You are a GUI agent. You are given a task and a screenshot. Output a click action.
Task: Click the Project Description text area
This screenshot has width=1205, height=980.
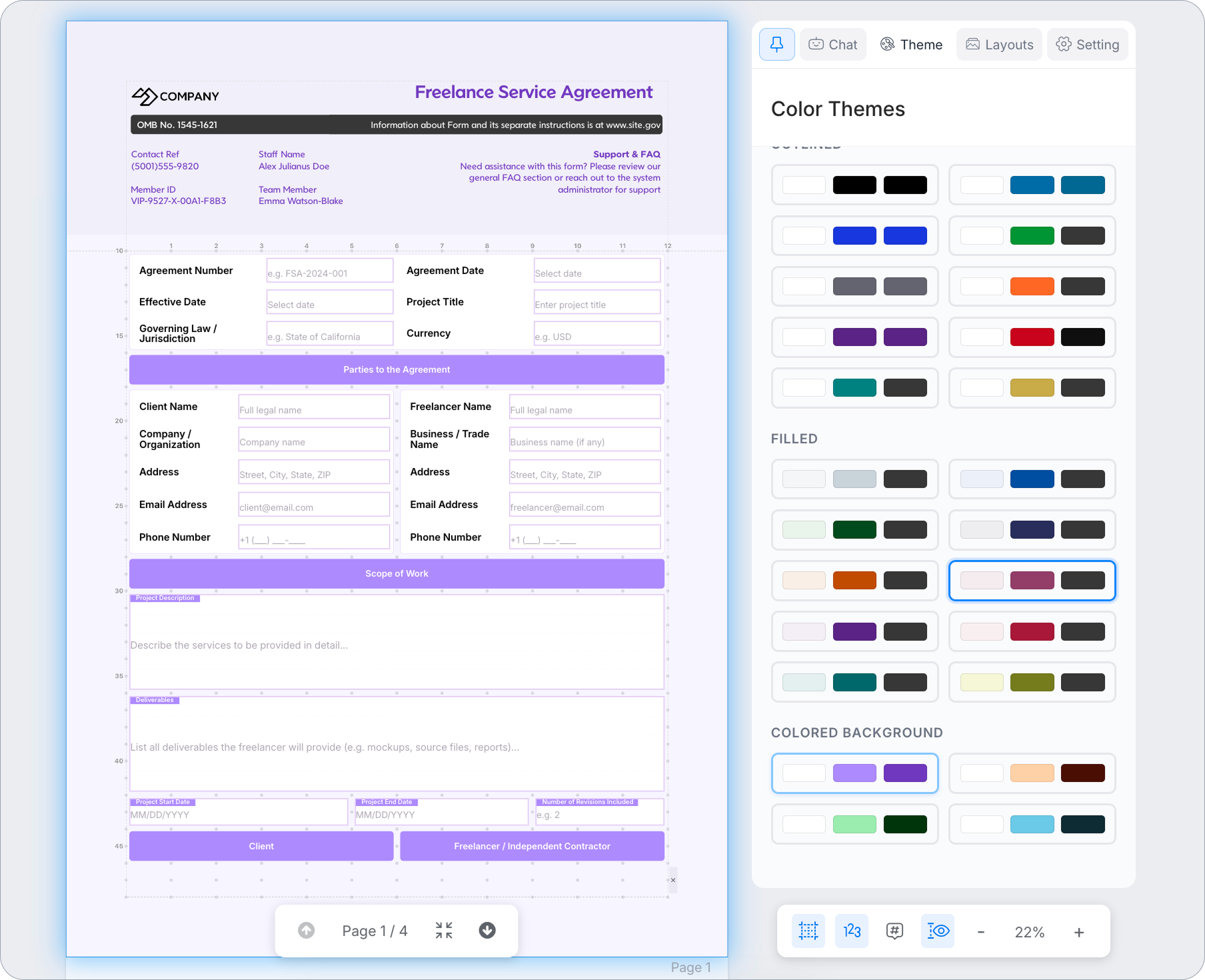(x=397, y=642)
